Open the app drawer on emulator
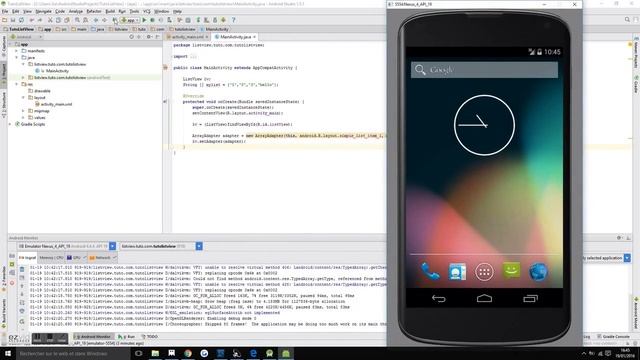Screen dimensions: 640x360 click(x=484, y=272)
